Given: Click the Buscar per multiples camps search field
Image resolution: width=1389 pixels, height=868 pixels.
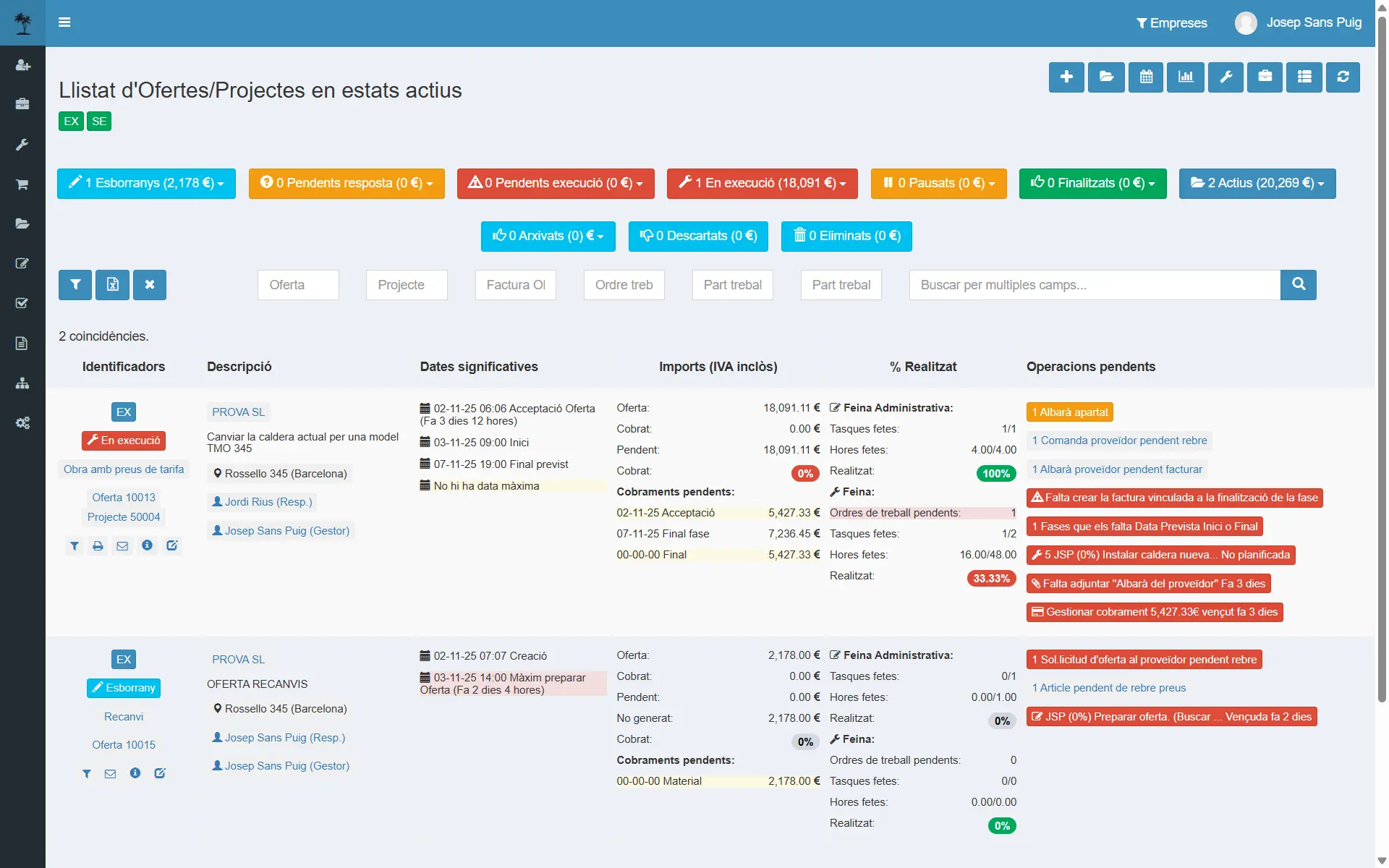Looking at the screenshot, I should pos(1094,285).
